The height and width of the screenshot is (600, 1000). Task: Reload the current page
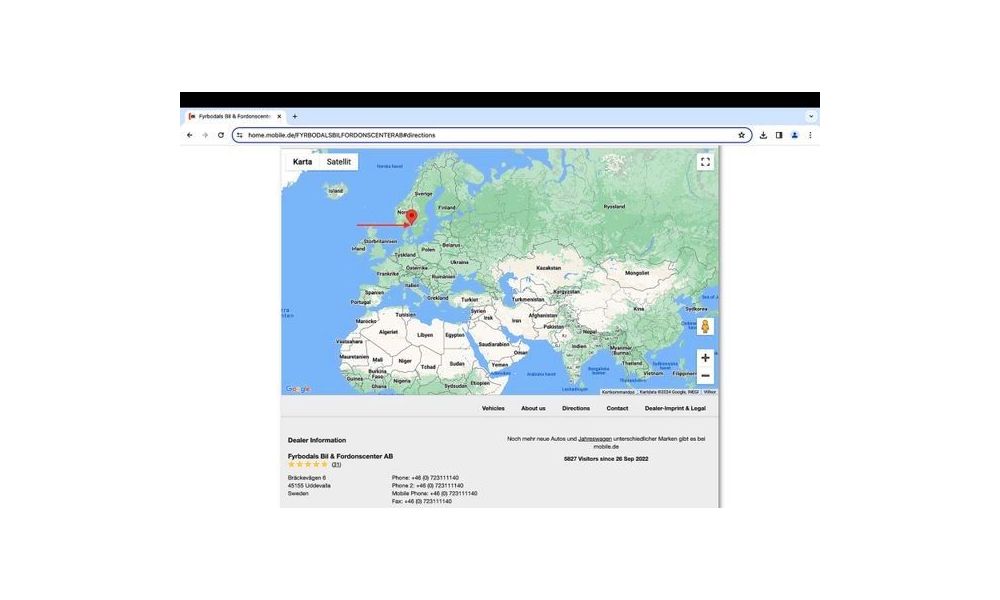click(x=221, y=135)
